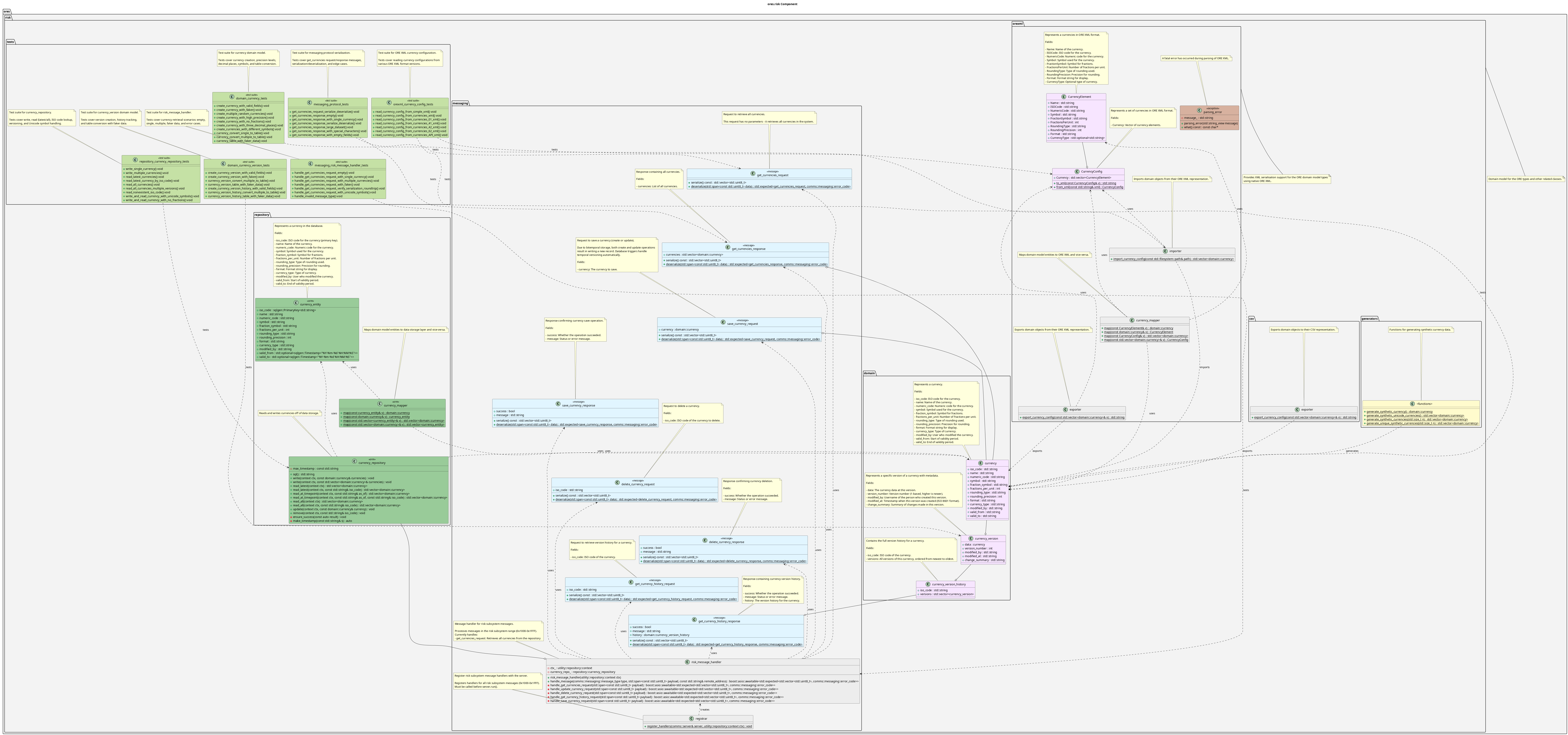Open the note about fatal ORE XML parsing error

[1196, 58]
